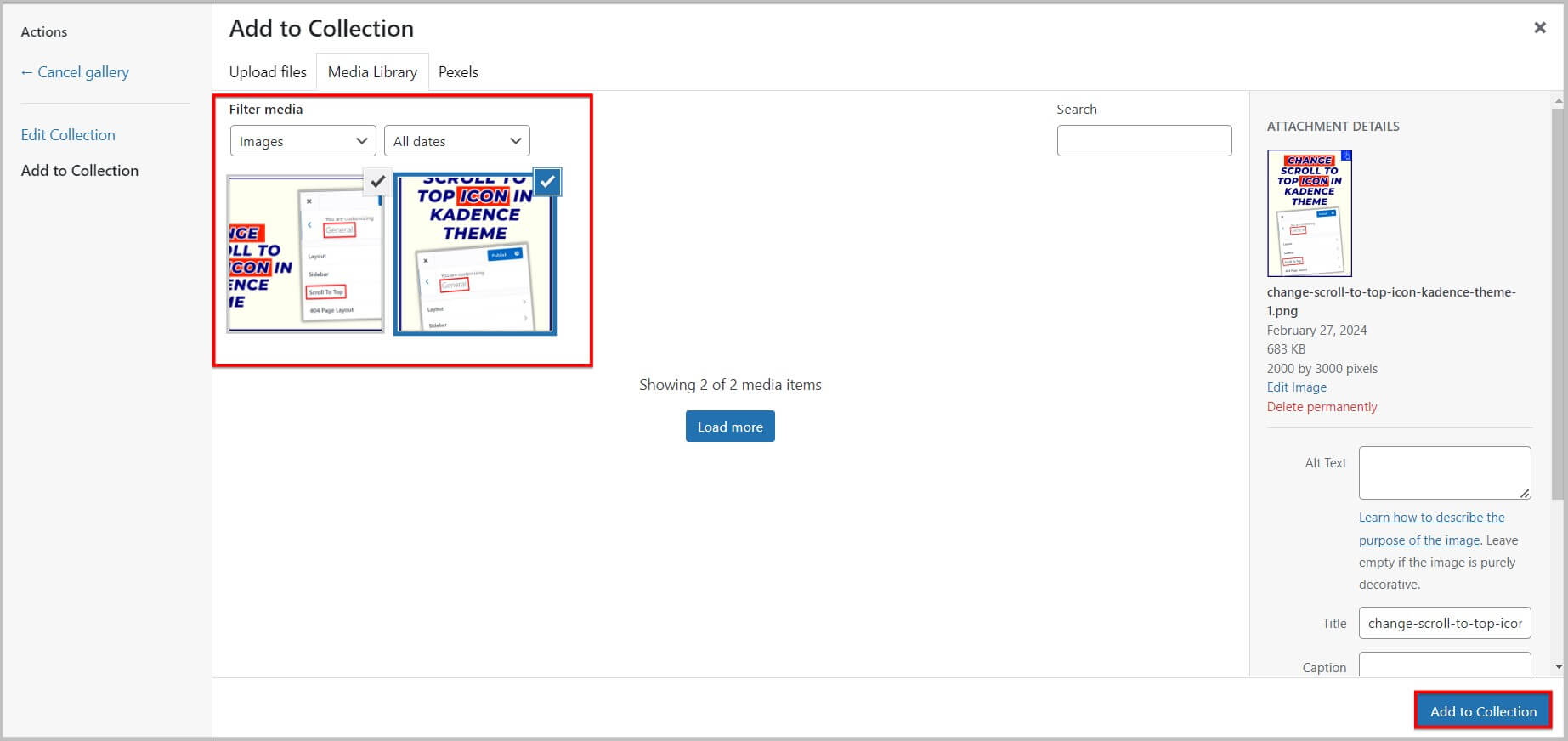
Task: Click the Cancel gallery back link
Action: (75, 72)
